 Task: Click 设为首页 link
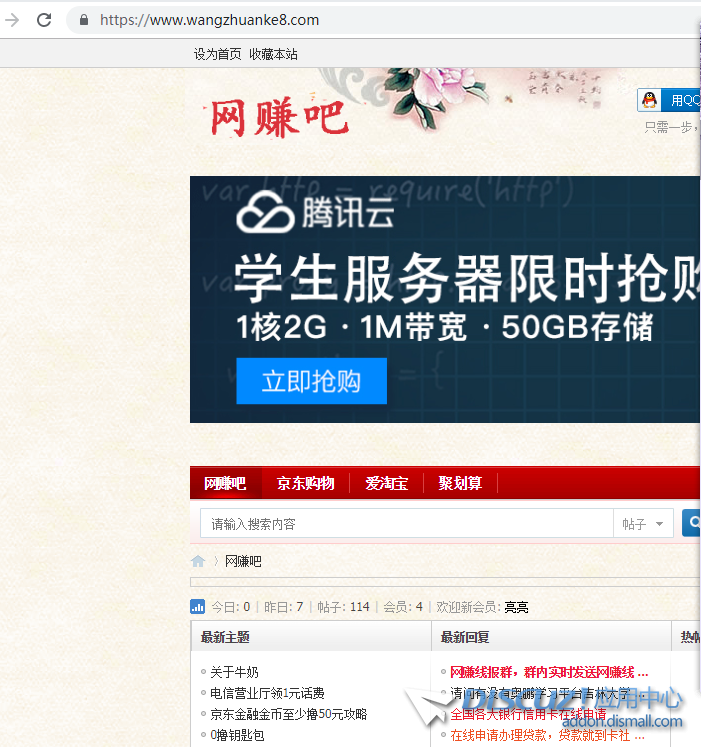coord(217,54)
